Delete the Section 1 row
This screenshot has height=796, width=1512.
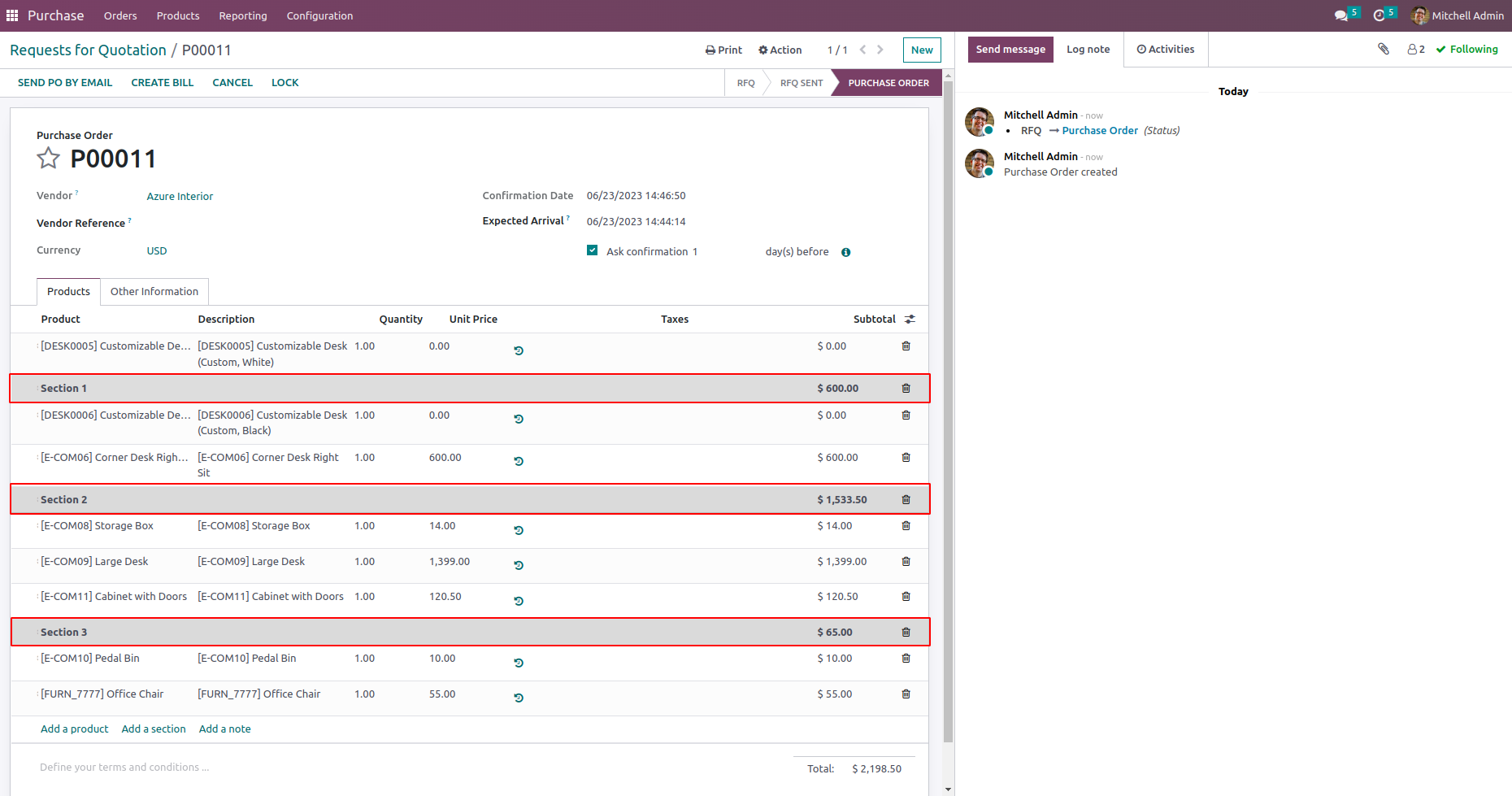click(906, 389)
